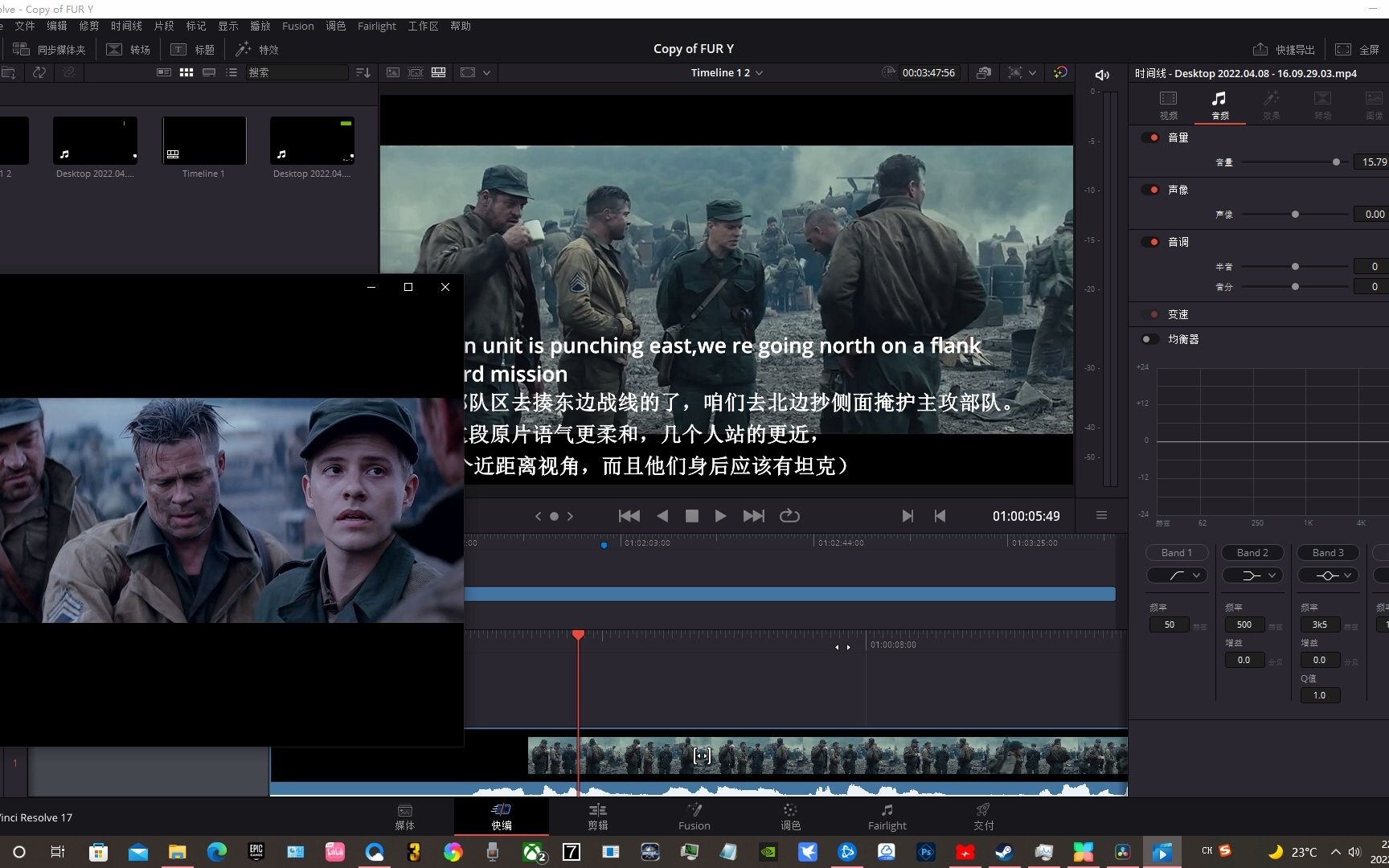
Task: Start forward playback
Action: coord(720,516)
